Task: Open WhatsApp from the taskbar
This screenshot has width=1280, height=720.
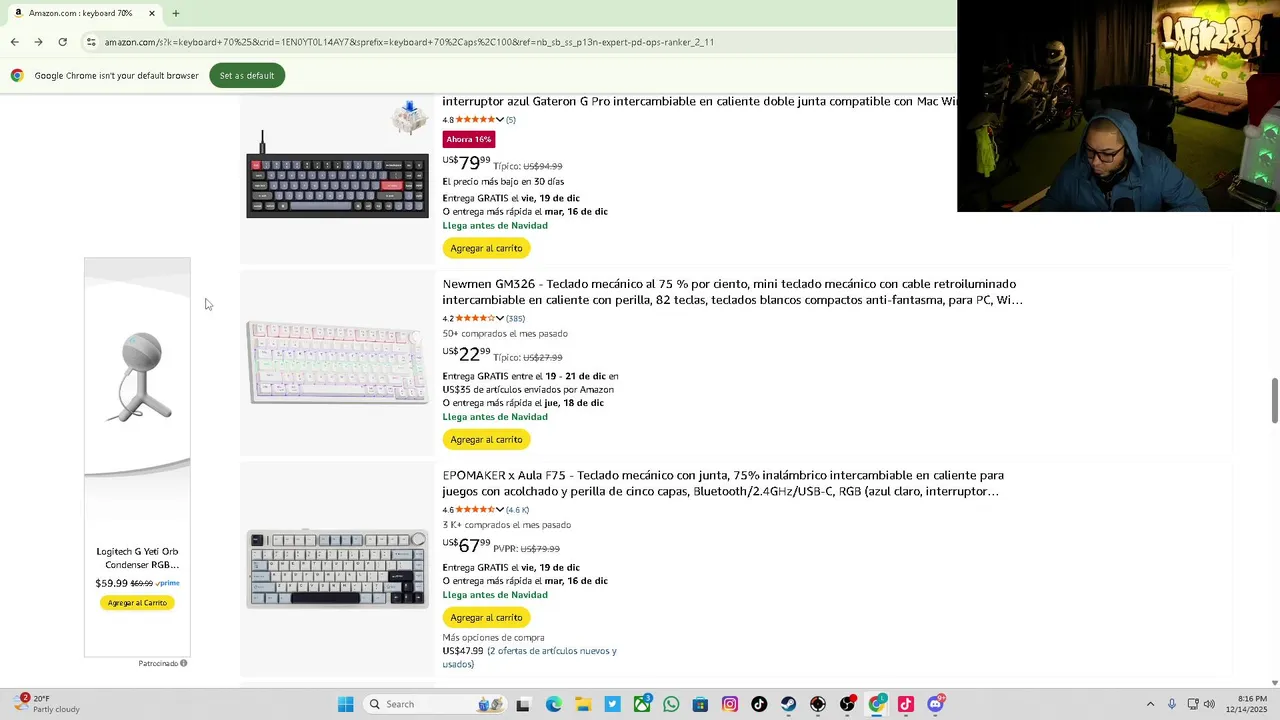Action: [671, 704]
